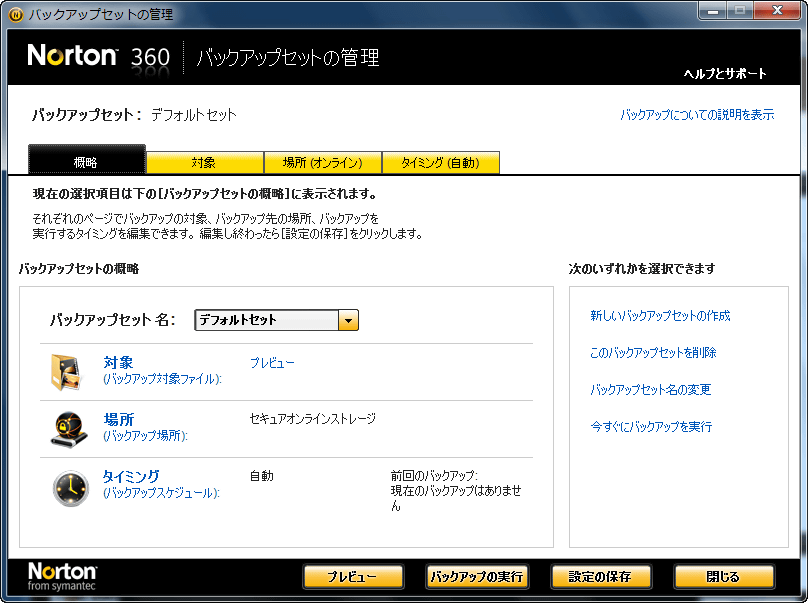Switch to the 対象 tab

205,163
